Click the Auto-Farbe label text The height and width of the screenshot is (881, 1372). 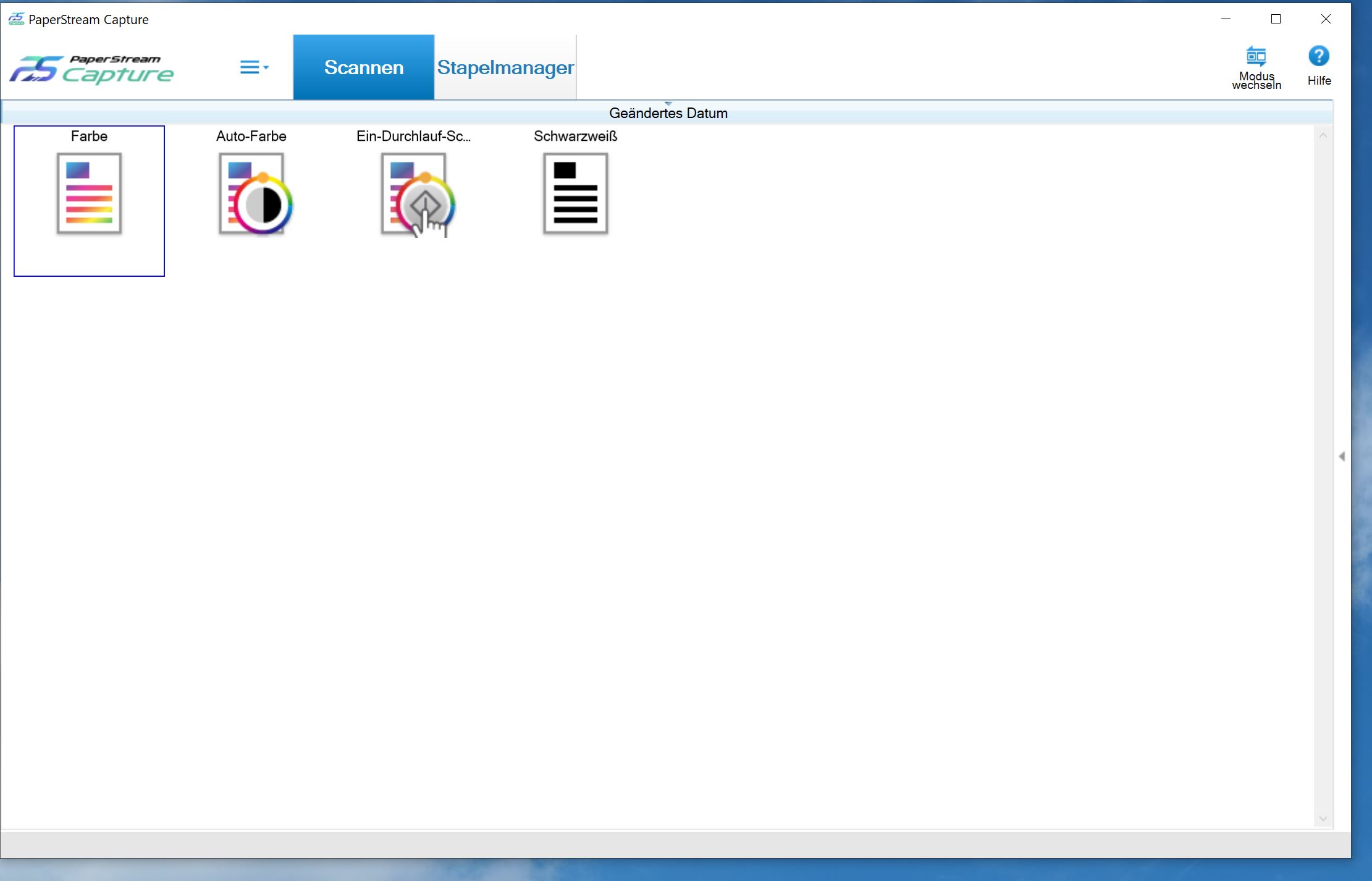tap(251, 136)
